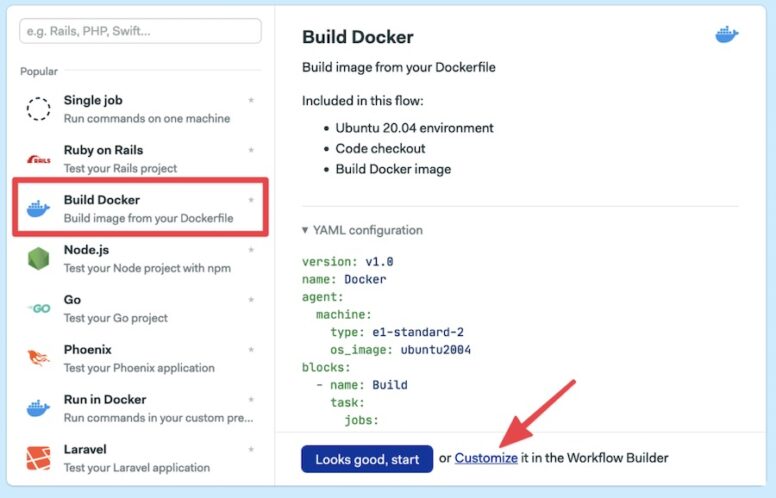Screen dimensions: 776x498
Task: Click the Build Docker whale icon in list
Action: [38, 209]
